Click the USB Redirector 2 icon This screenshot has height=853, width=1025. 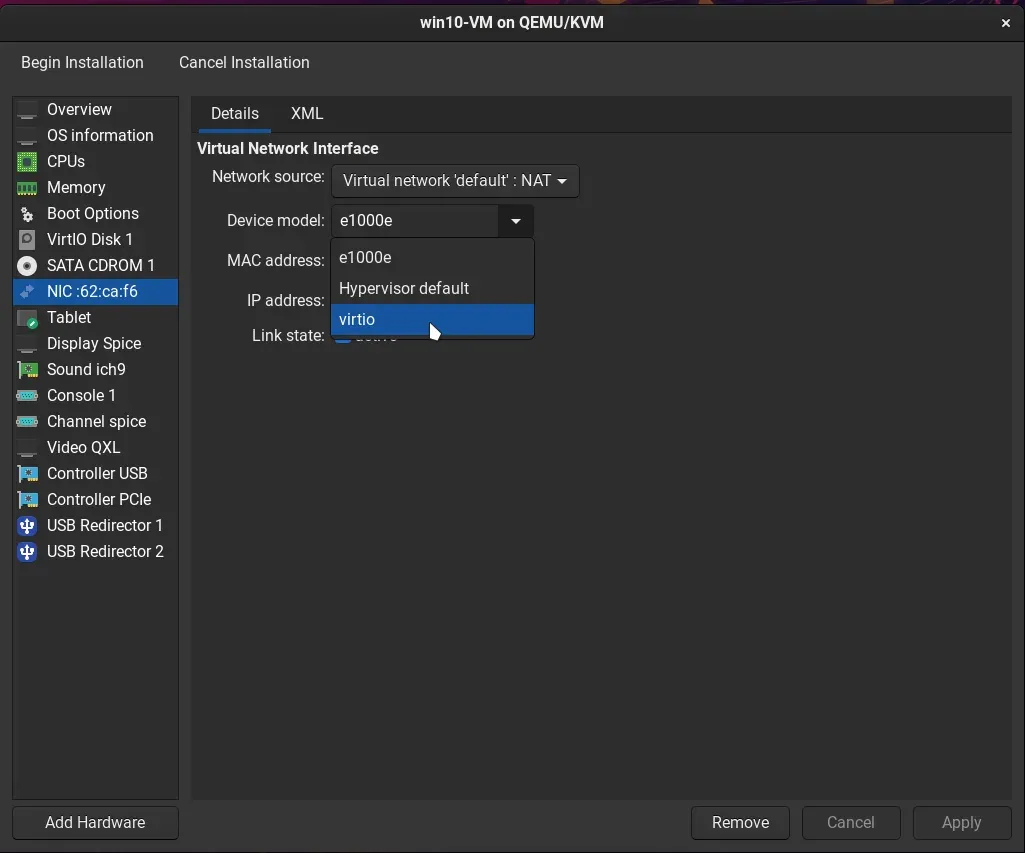(x=27, y=552)
